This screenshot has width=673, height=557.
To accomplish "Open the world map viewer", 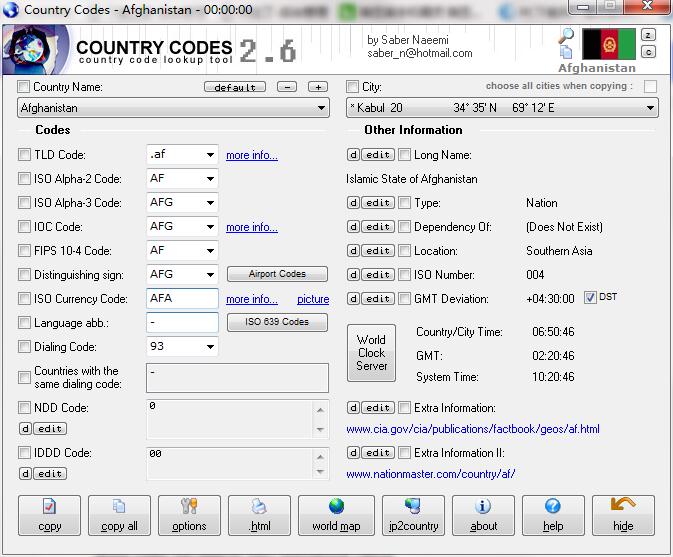I will point(336,515).
